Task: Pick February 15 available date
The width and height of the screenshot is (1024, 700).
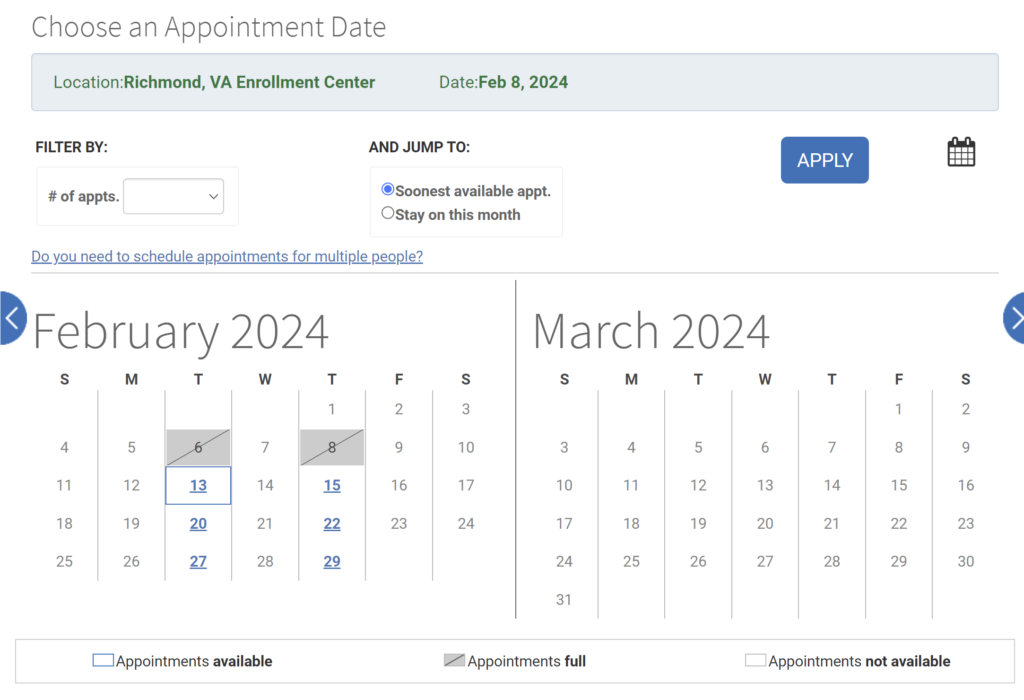Action: (332, 486)
